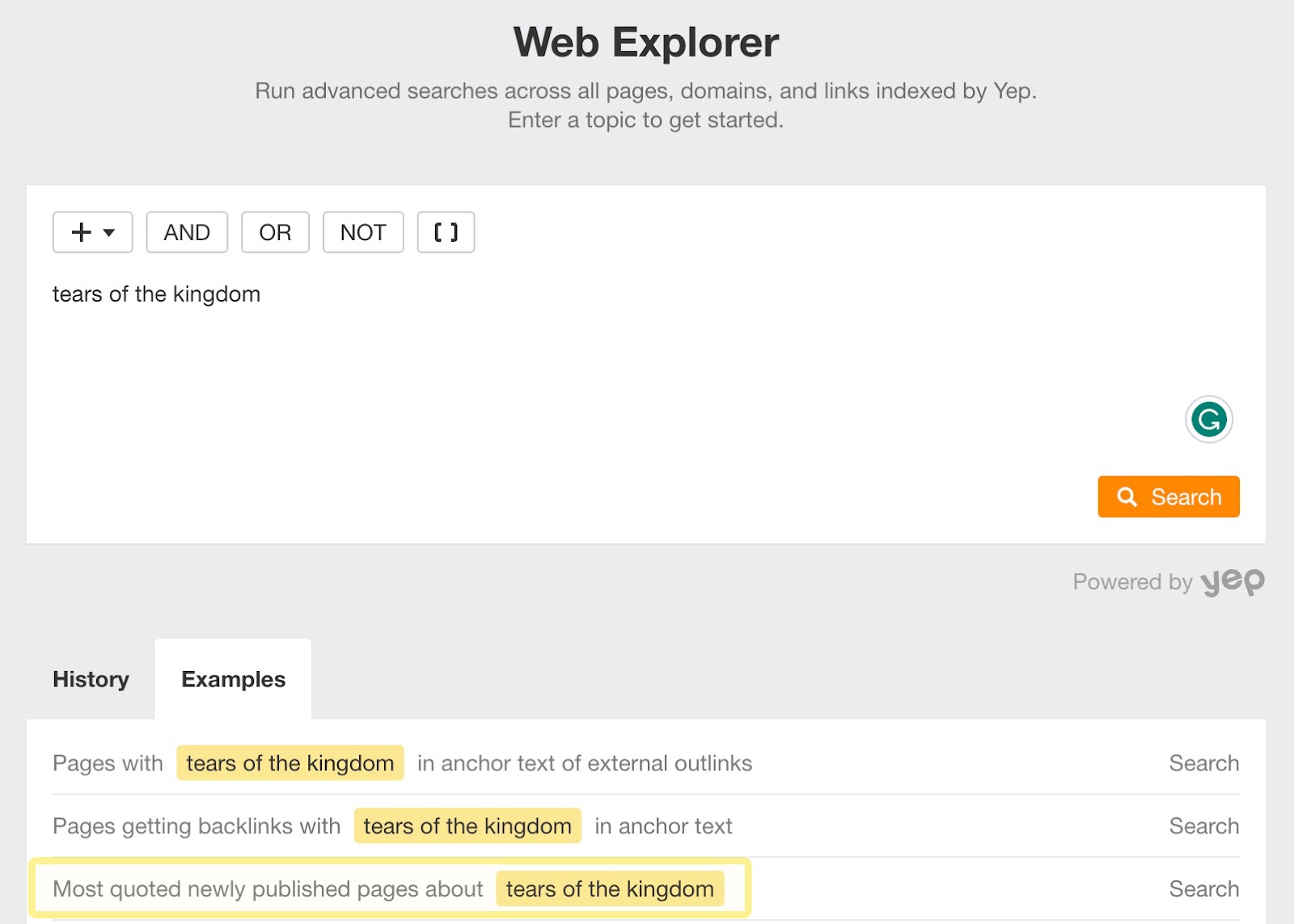Image resolution: width=1294 pixels, height=924 pixels.
Task: Click the plus icon to add an operator
Action: coord(80,232)
